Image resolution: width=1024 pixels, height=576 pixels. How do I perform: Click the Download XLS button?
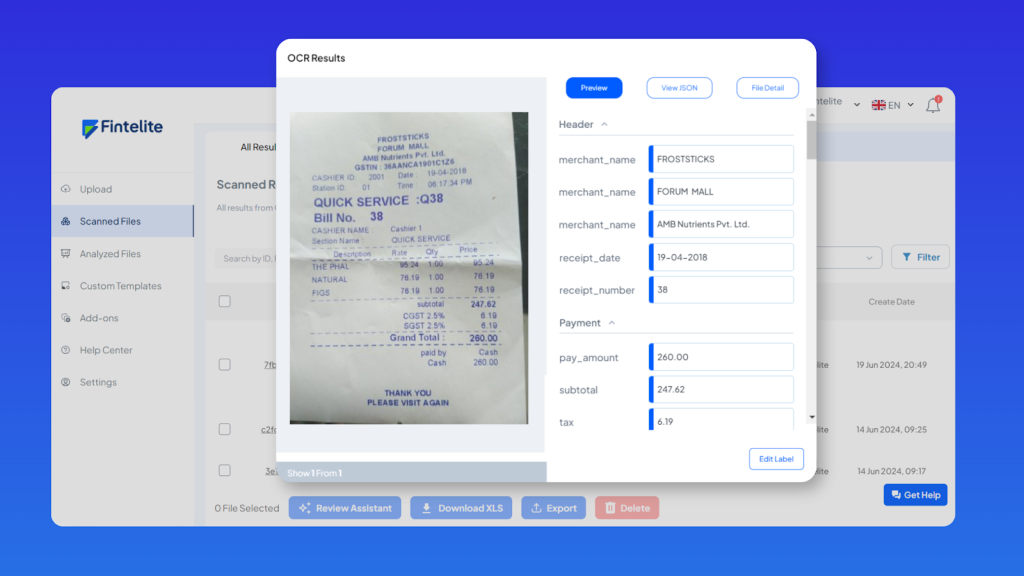[461, 508]
